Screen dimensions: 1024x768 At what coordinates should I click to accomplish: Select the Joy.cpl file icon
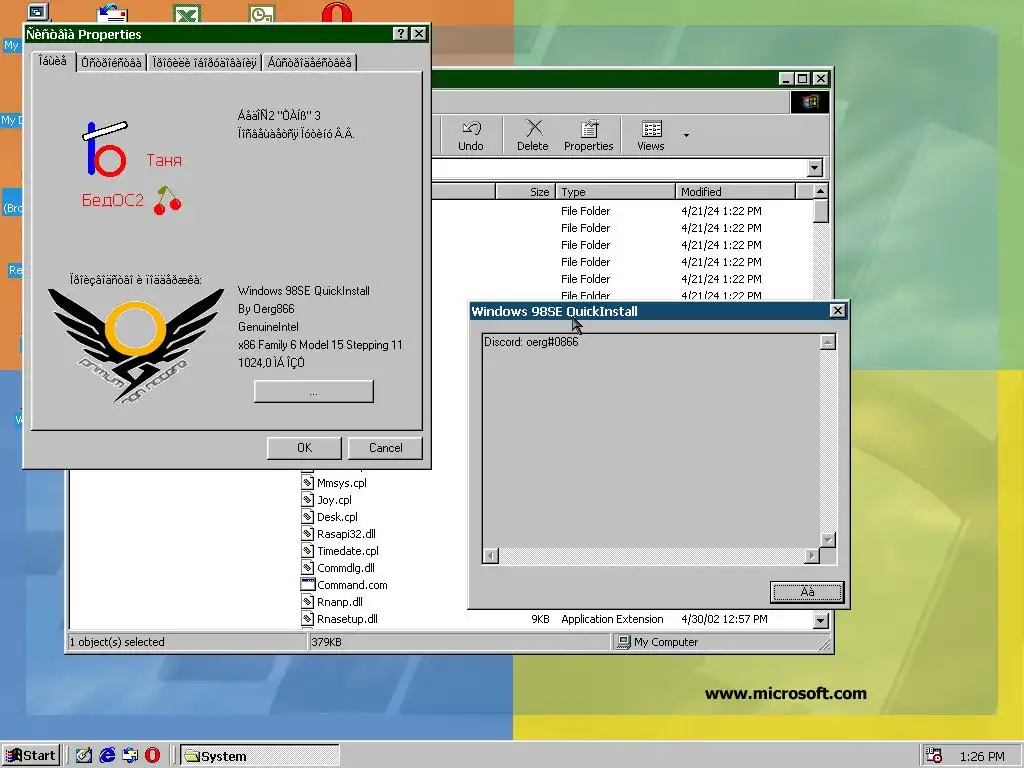[x=308, y=500]
